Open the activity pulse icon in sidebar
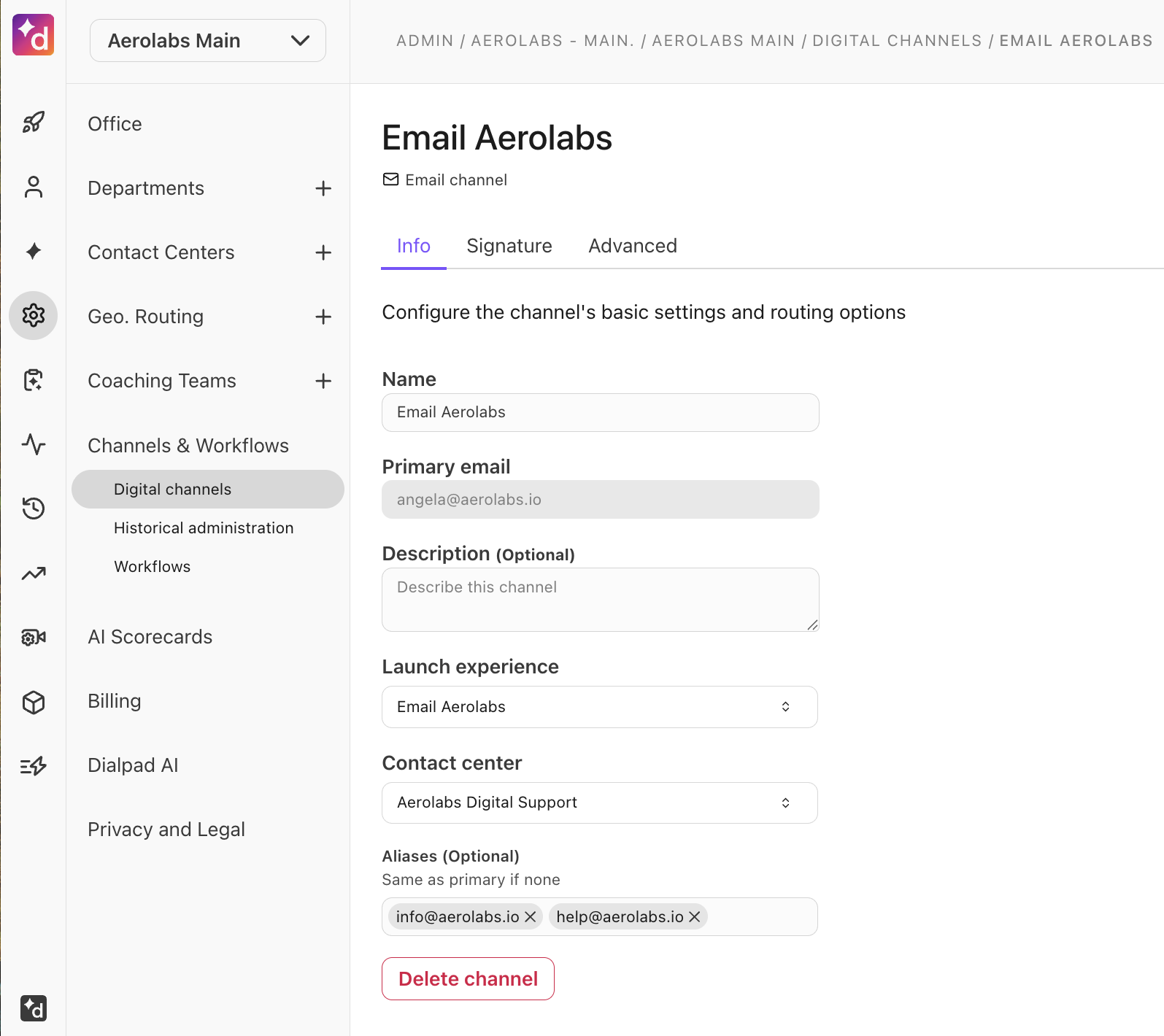 click(x=34, y=444)
